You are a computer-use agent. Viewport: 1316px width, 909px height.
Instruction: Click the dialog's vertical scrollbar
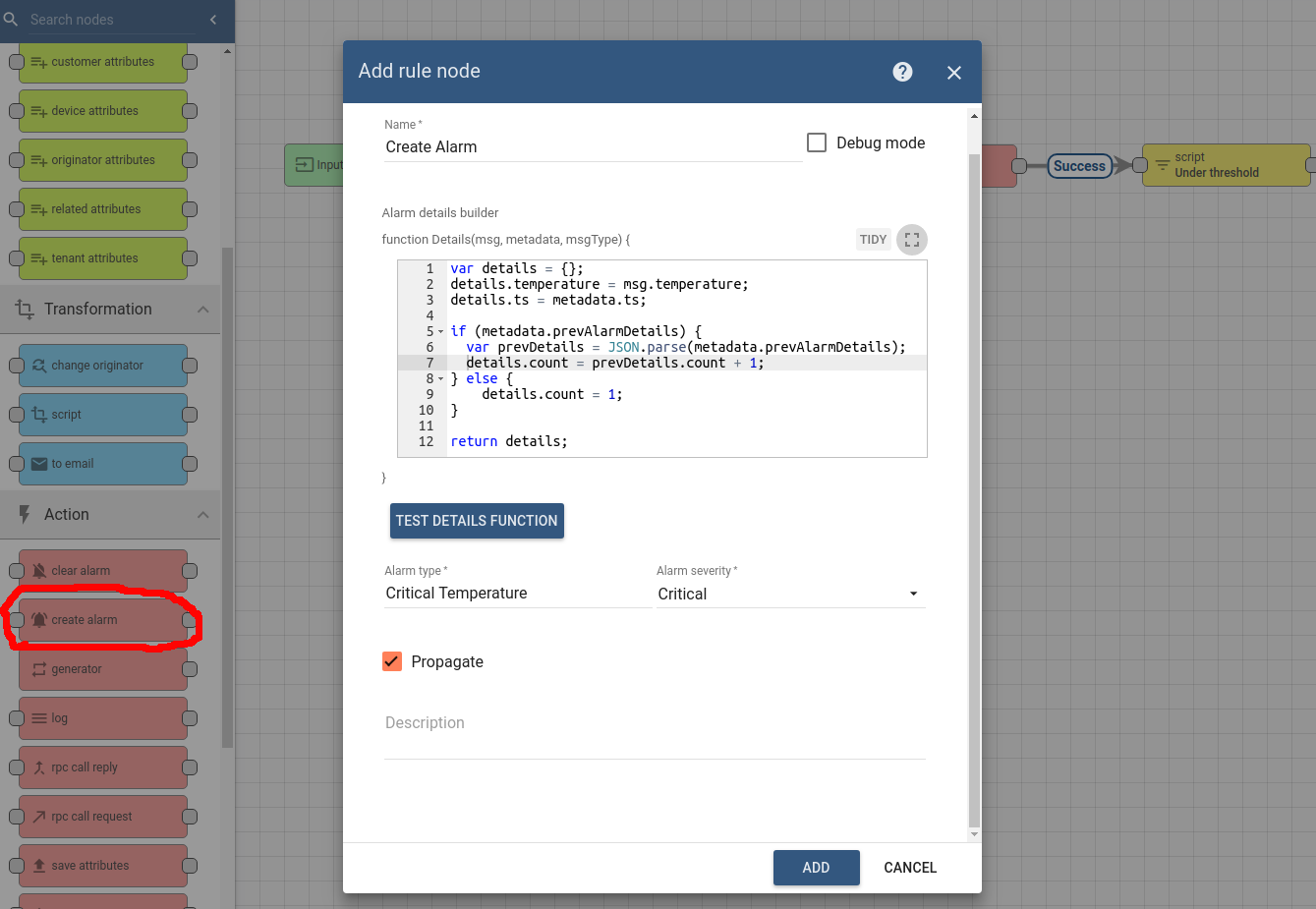(974, 491)
